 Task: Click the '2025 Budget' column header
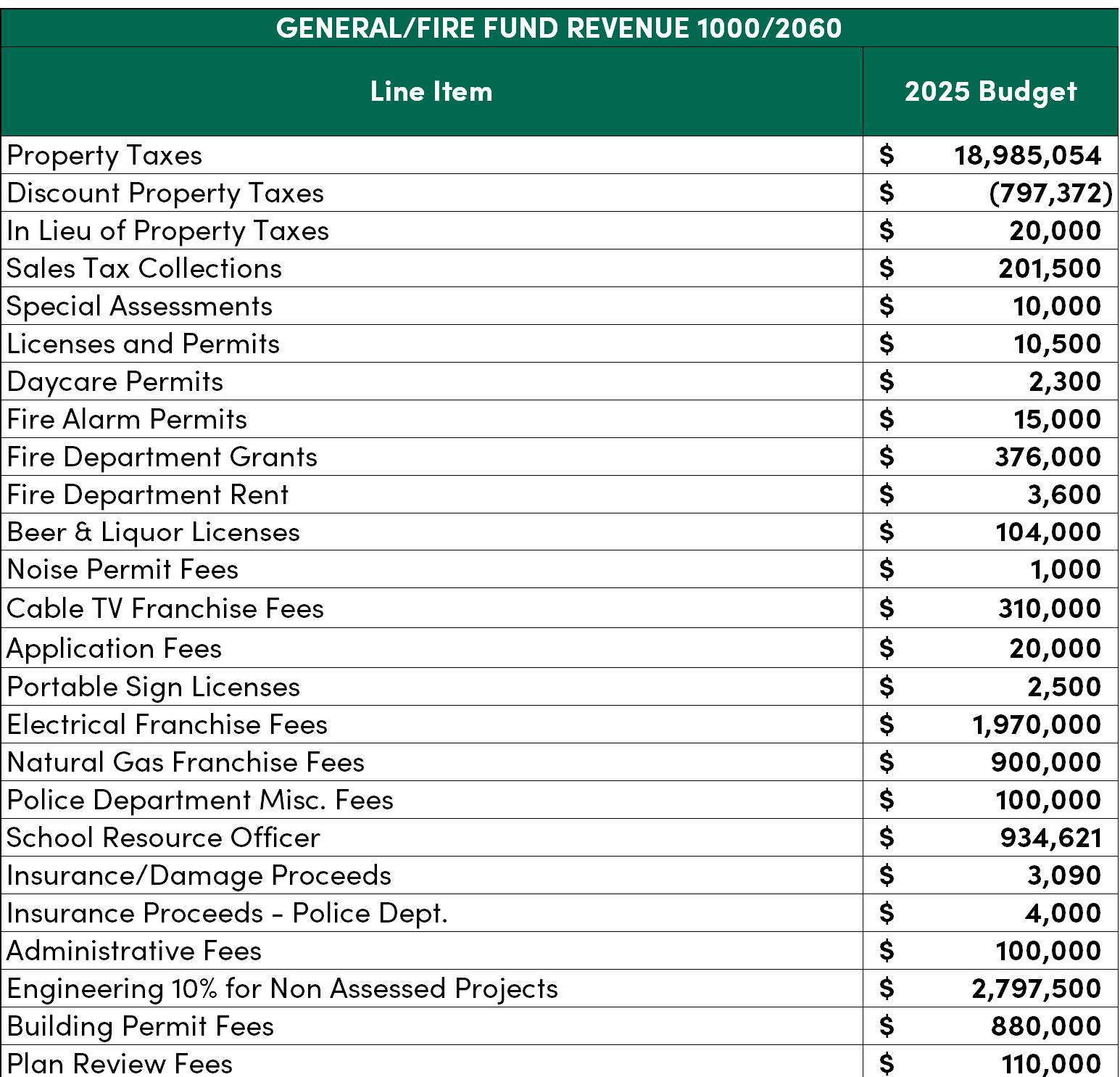(x=990, y=92)
